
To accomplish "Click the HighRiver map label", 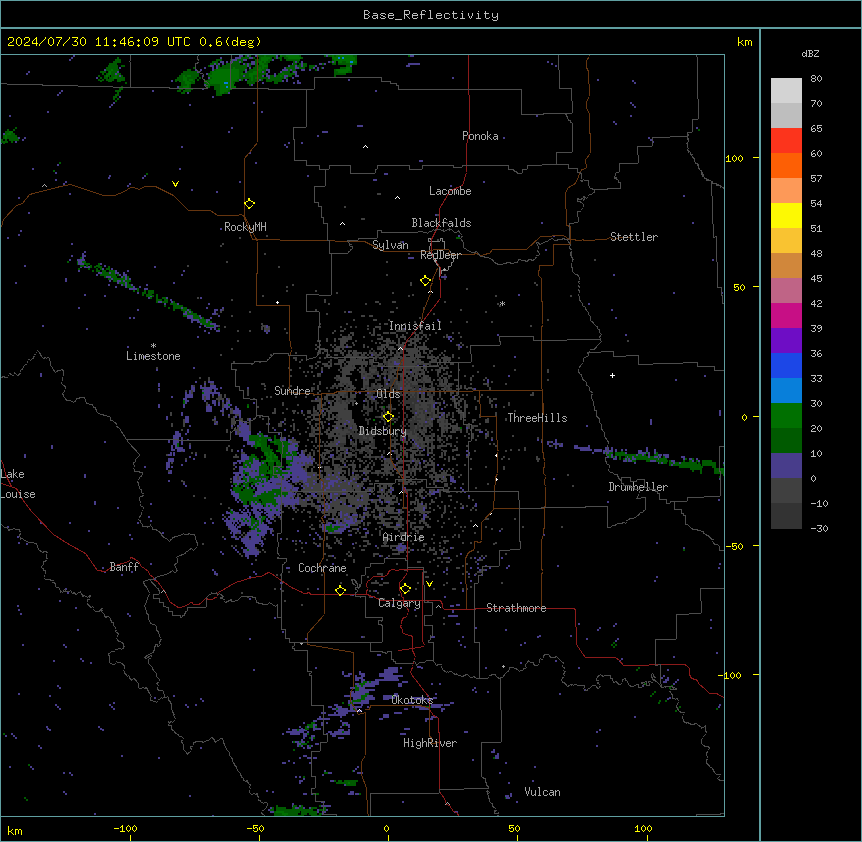I will [430, 743].
